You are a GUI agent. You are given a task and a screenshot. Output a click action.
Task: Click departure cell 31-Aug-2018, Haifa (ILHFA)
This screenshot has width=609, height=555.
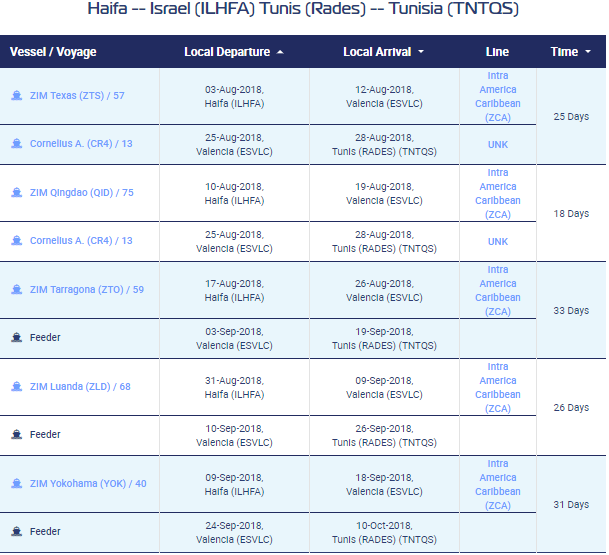(234, 388)
